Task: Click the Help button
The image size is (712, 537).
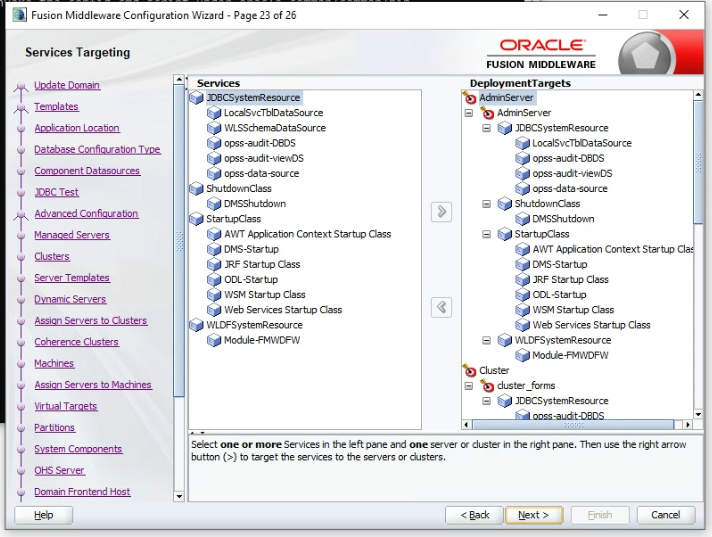Action: pyautogui.click(x=44, y=515)
